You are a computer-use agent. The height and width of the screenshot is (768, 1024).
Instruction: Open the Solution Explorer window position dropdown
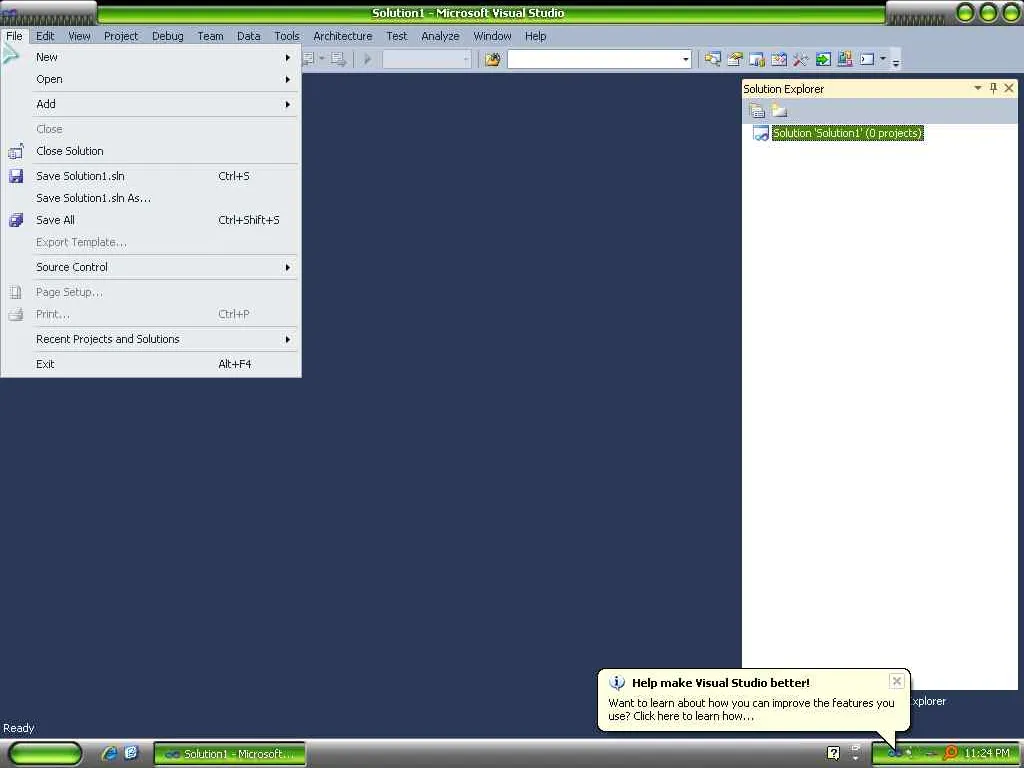coord(978,88)
